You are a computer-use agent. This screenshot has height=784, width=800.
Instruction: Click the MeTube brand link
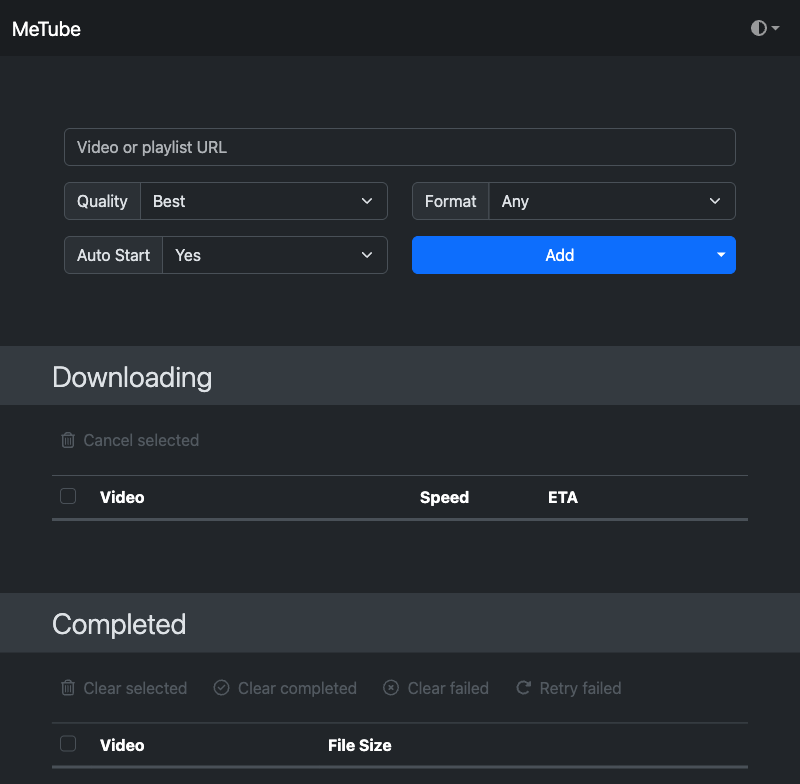point(46,29)
